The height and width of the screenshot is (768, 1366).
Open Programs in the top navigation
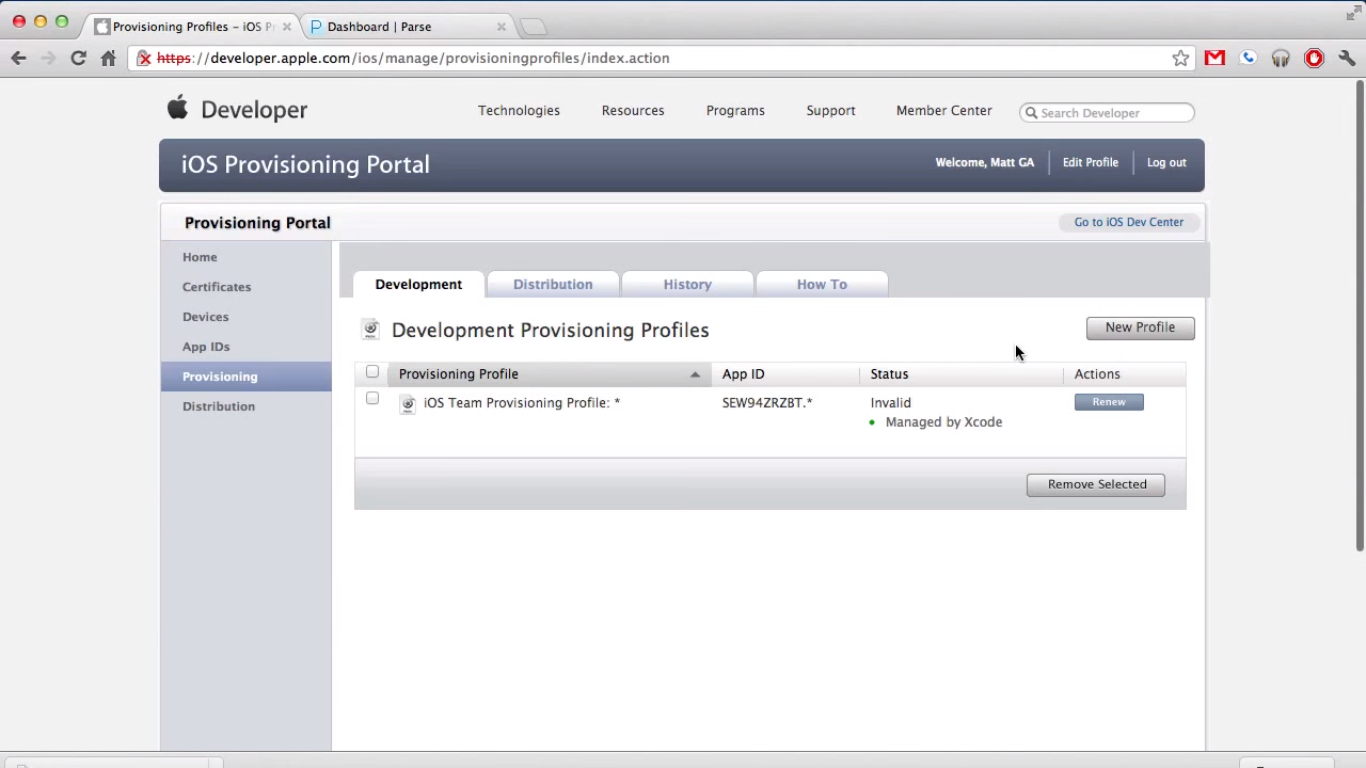click(x=735, y=111)
